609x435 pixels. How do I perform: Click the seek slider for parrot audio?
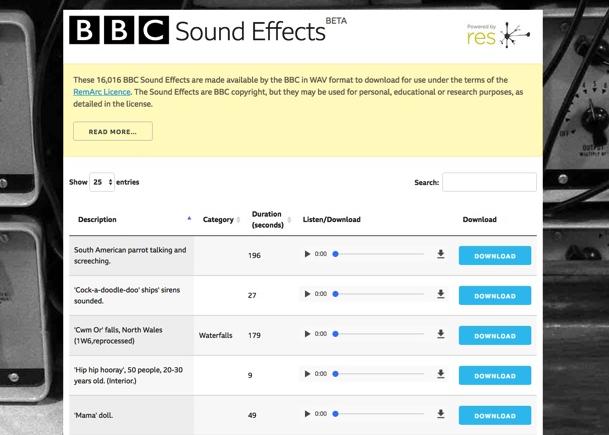coord(378,254)
